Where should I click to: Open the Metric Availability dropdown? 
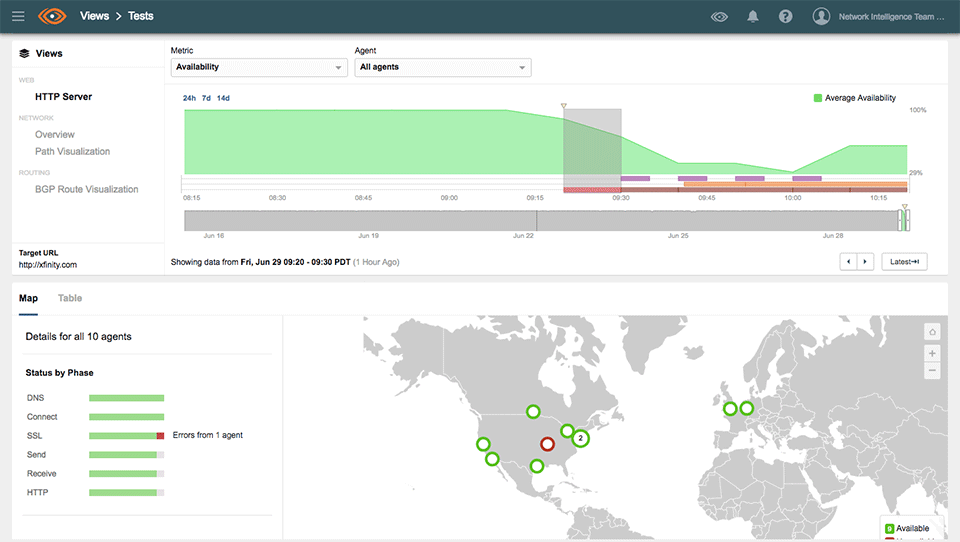(x=259, y=67)
